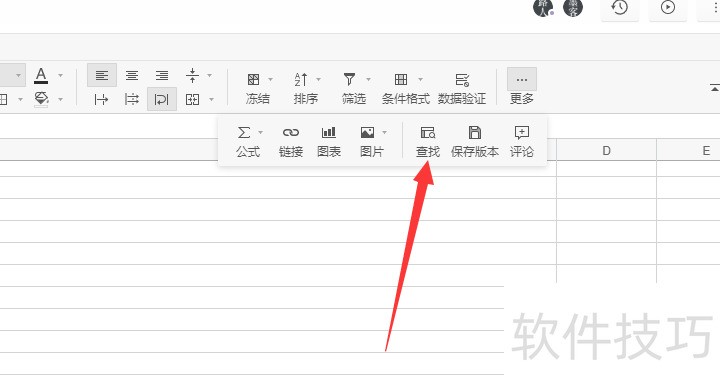Toggle center alignment

coord(132,75)
